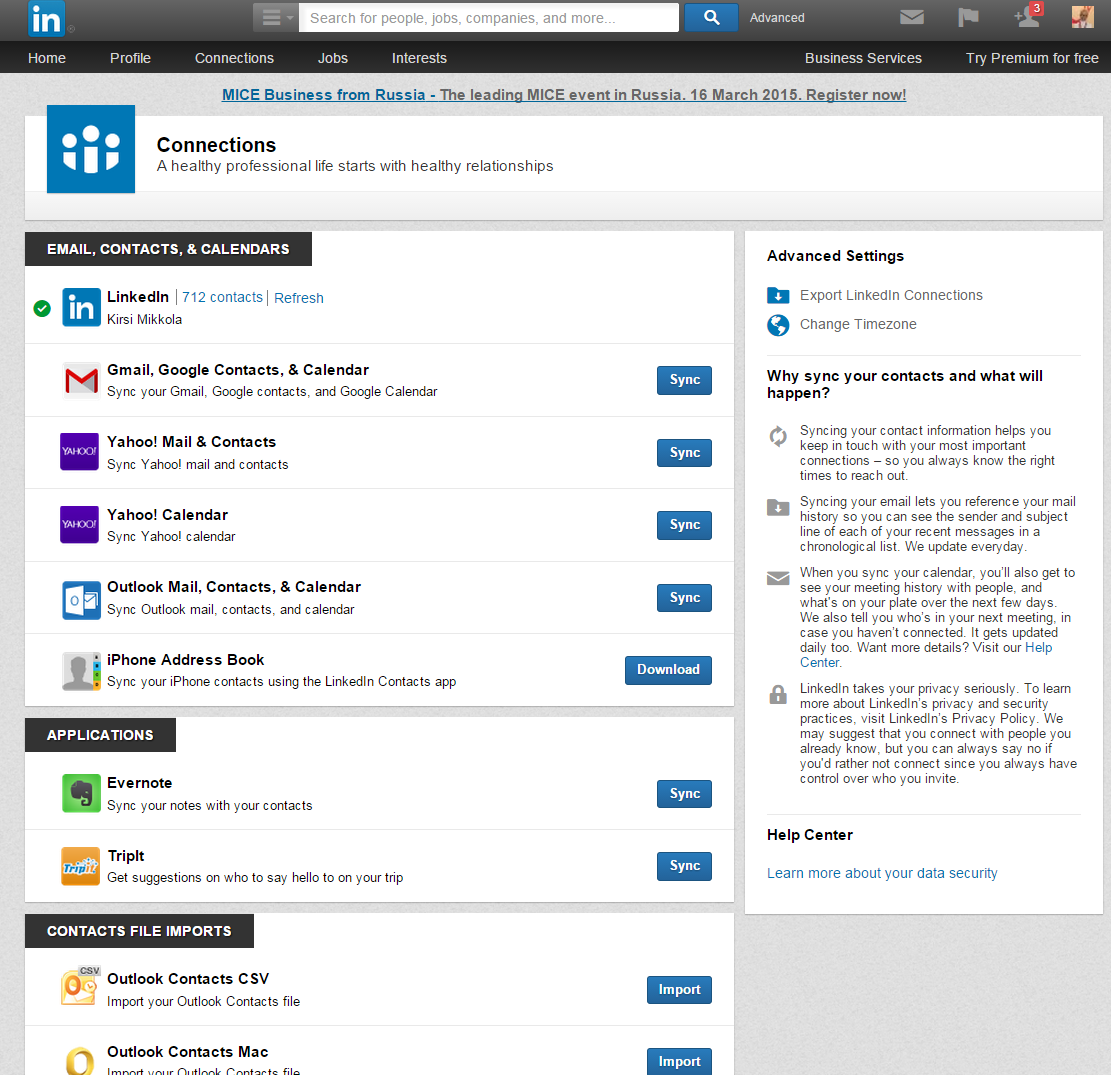Sync Outlook Mail, Contacts, & Calendar
The width and height of the screenshot is (1111, 1075).
coord(684,598)
